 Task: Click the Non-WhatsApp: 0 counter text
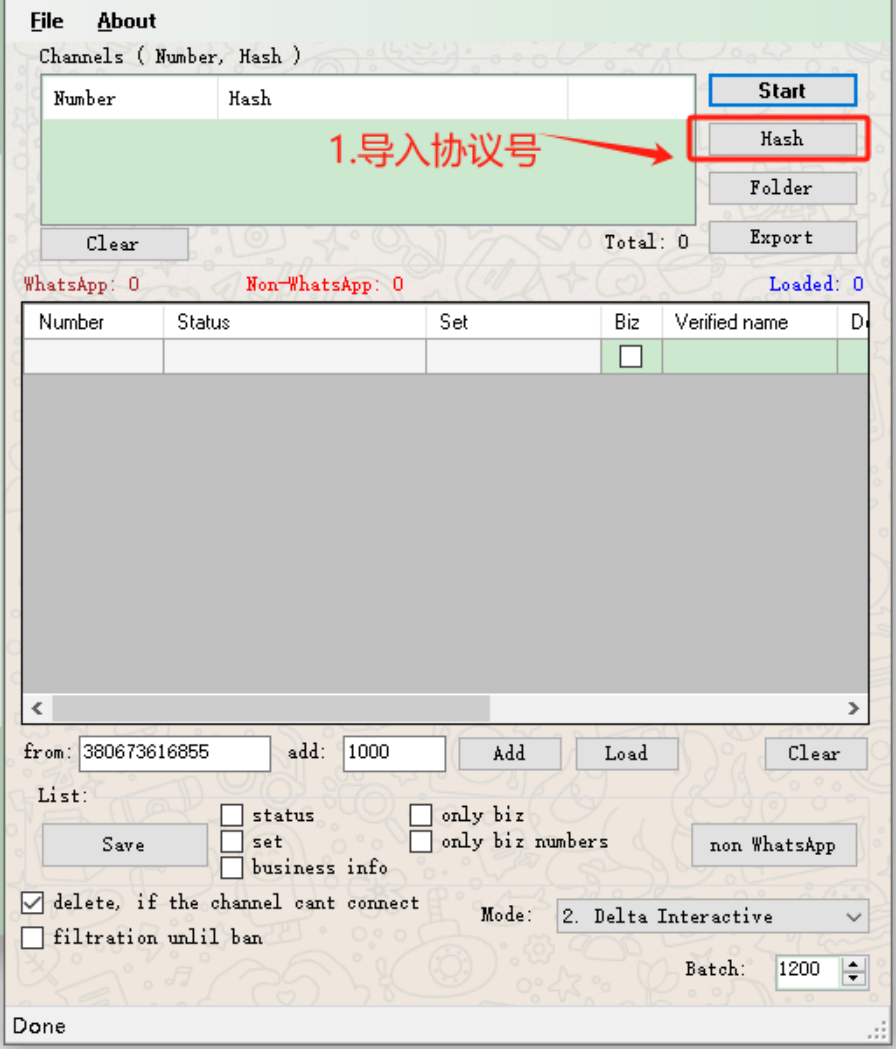(325, 284)
